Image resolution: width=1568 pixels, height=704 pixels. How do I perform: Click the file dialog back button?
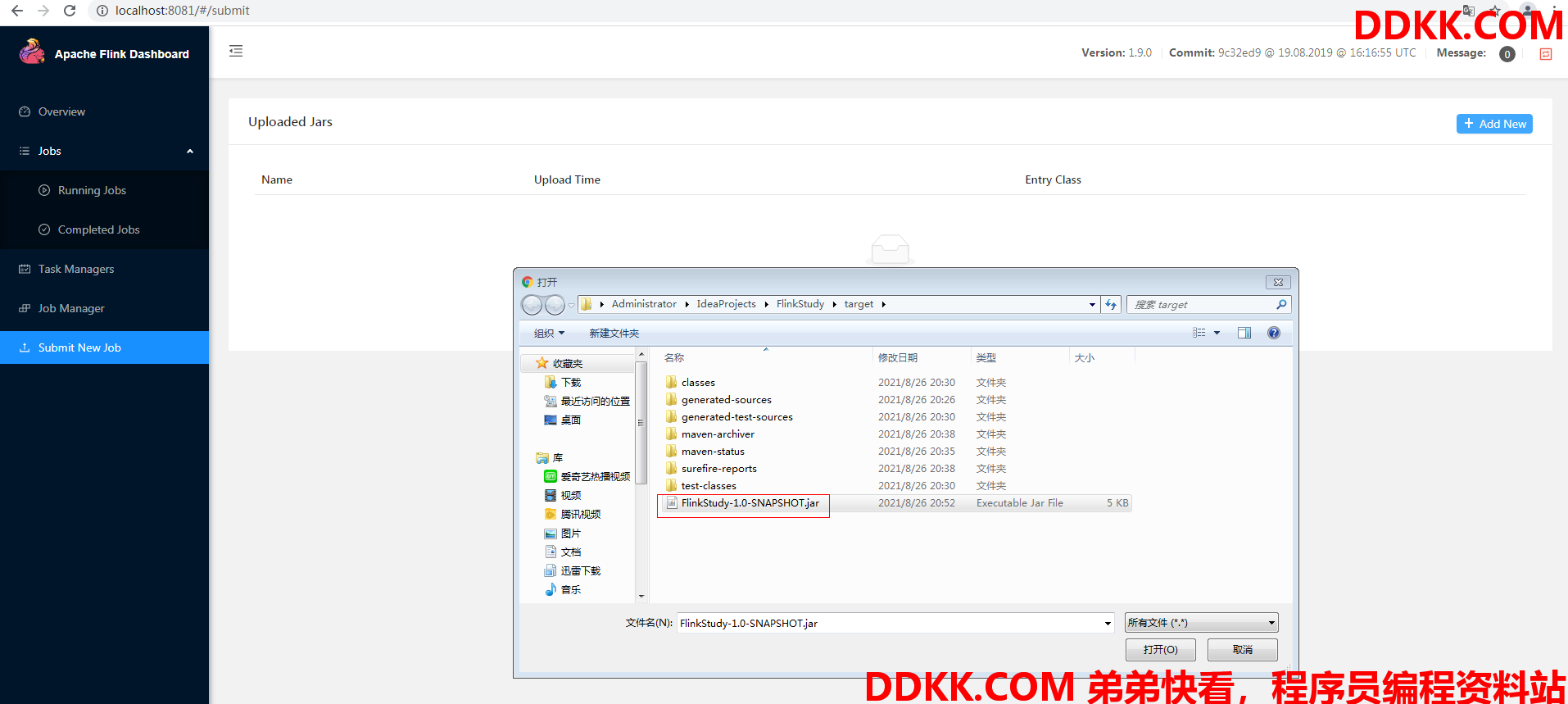pyautogui.click(x=532, y=305)
